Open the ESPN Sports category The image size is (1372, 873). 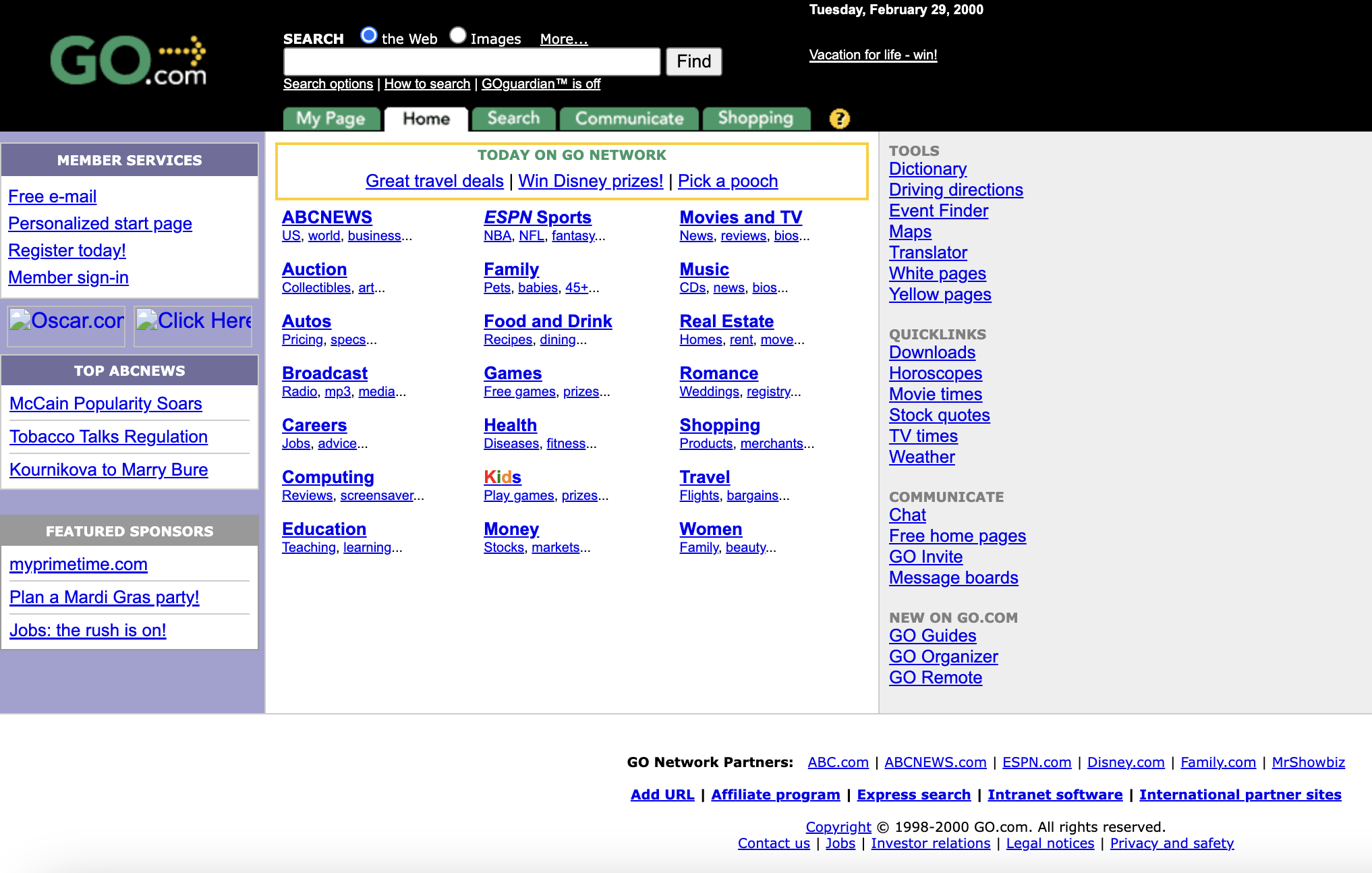click(537, 217)
